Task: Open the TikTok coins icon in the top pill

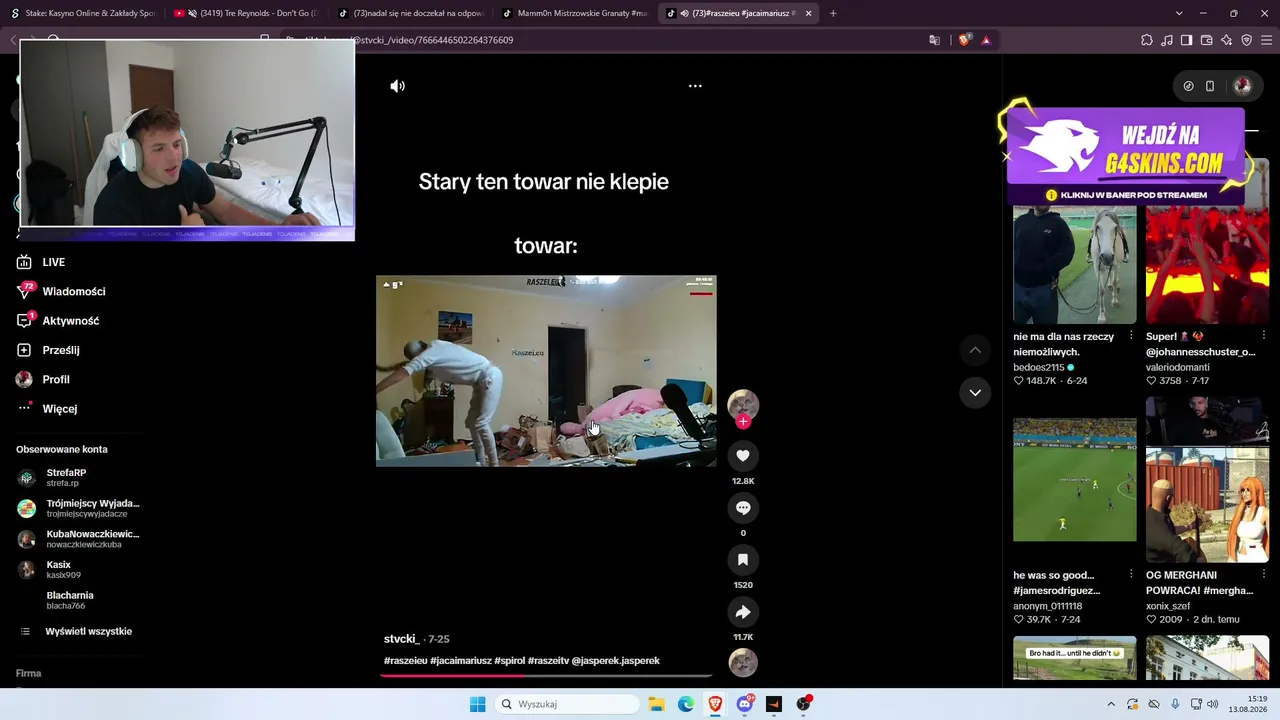Action: tap(1188, 86)
